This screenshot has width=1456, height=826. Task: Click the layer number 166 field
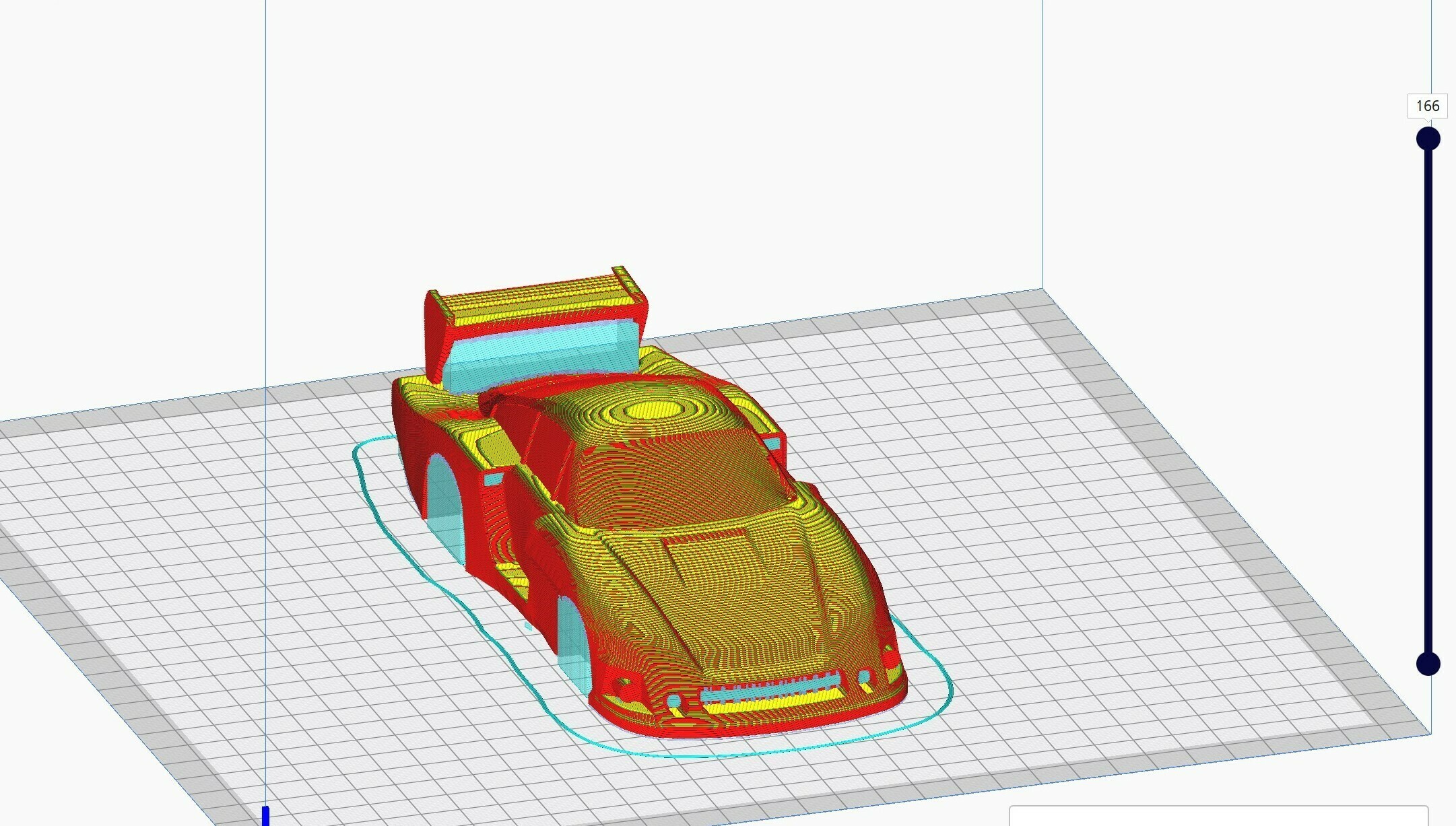click(1427, 106)
